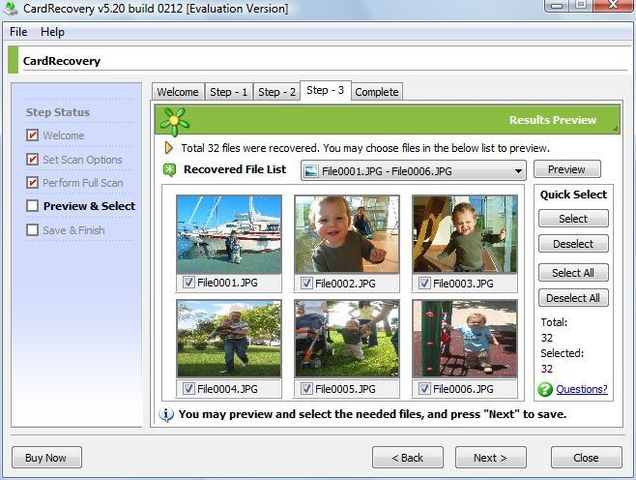Switch to the Step - 2 tab
The image size is (636, 480).
(x=277, y=92)
